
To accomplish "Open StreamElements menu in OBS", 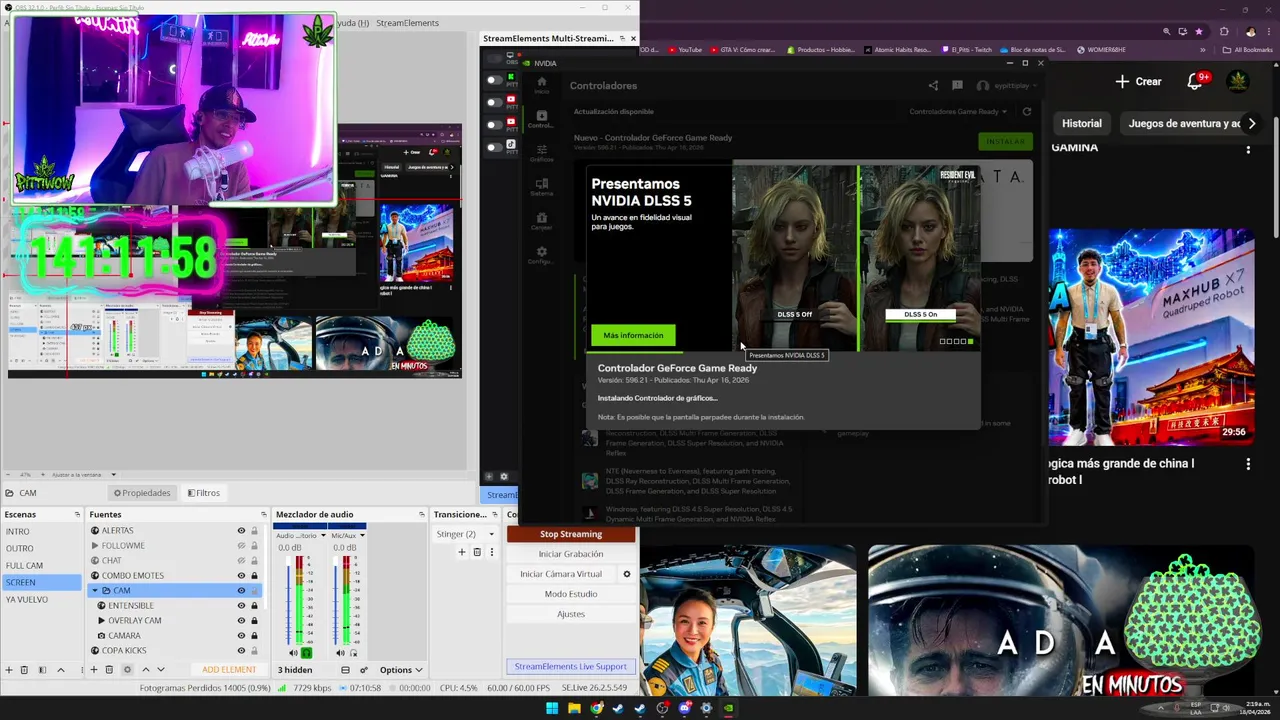I will click(x=407, y=23).
